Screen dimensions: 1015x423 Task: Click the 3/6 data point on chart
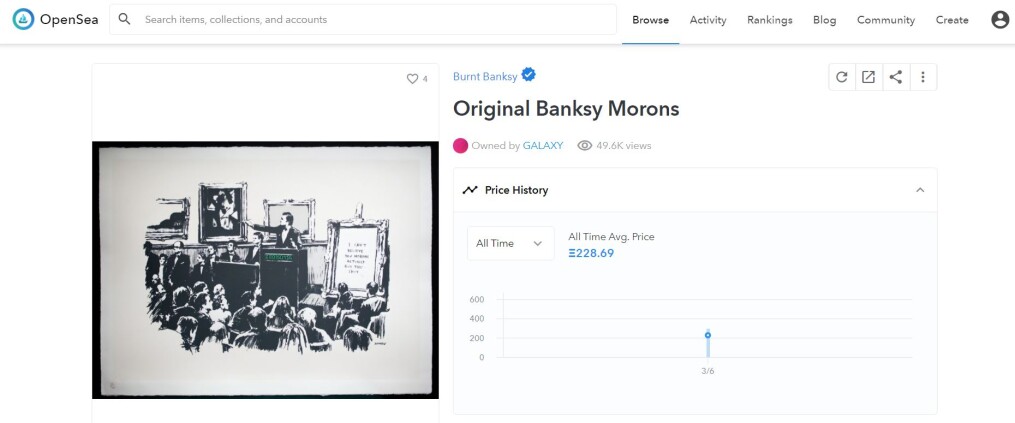click(708, 335)
